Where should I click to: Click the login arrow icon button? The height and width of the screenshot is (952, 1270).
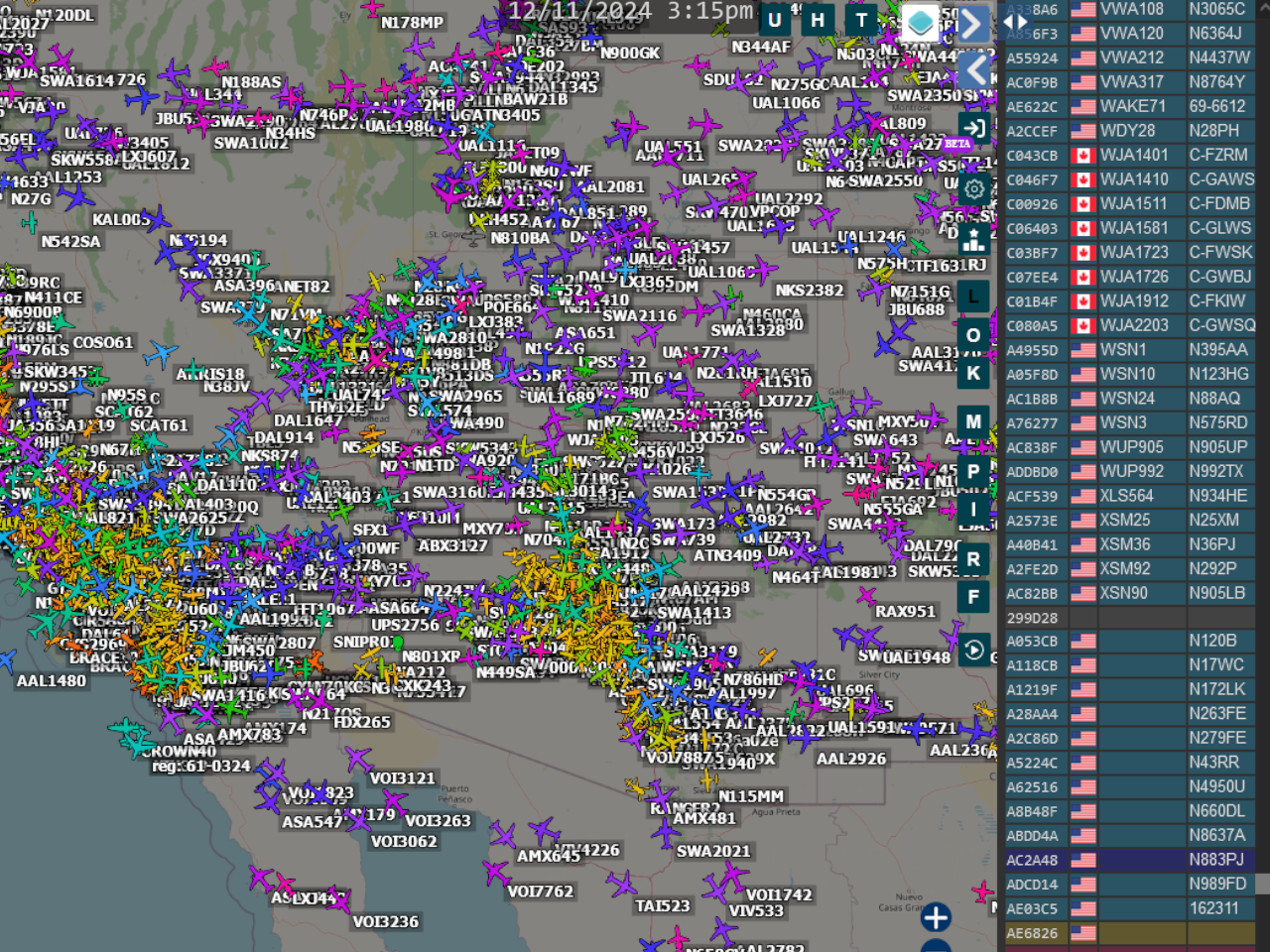pos(973,128)
